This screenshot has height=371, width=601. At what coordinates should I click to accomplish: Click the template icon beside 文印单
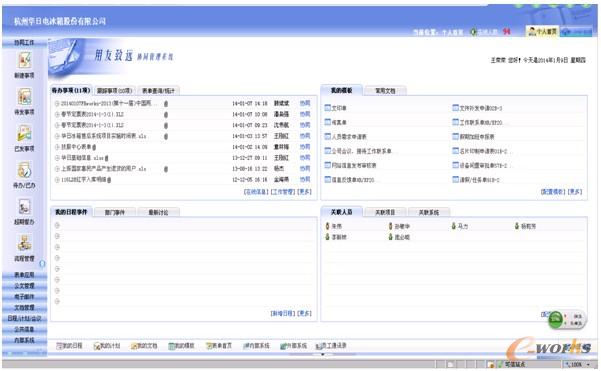click(x=328, y=108)
